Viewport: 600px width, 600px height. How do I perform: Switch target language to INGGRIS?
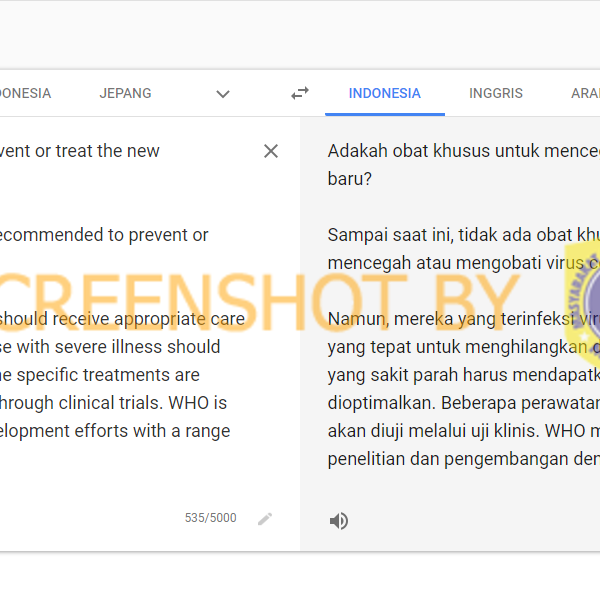pos(496,93)
